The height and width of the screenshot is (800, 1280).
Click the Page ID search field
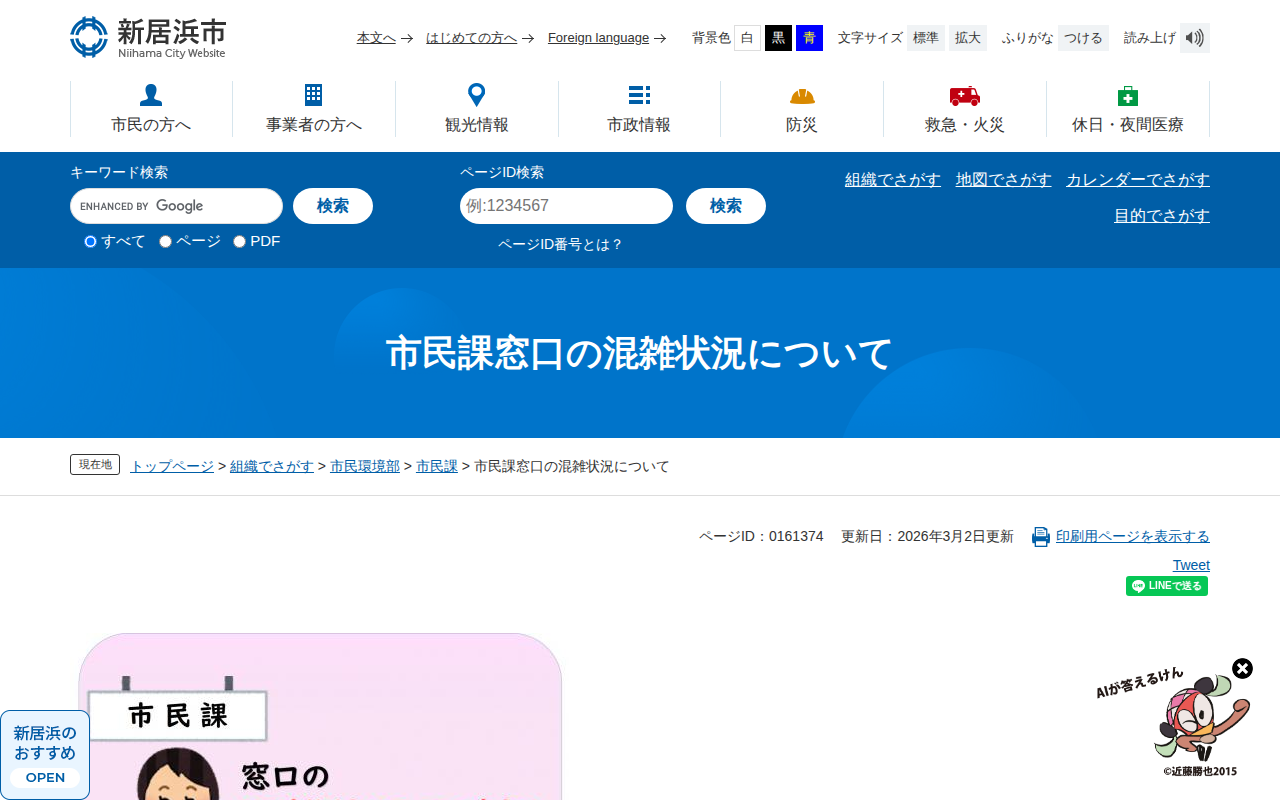click(566, 206)
